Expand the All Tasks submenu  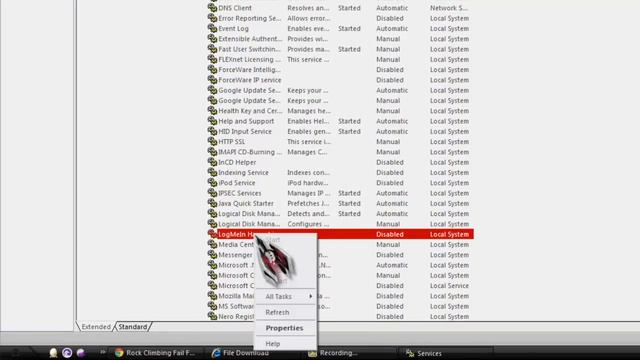point(285,296)
